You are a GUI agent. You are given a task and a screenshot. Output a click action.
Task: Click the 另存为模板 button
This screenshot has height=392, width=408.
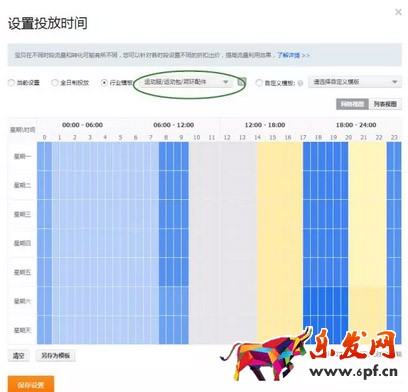pyautogui.click(x=55, y=356)
